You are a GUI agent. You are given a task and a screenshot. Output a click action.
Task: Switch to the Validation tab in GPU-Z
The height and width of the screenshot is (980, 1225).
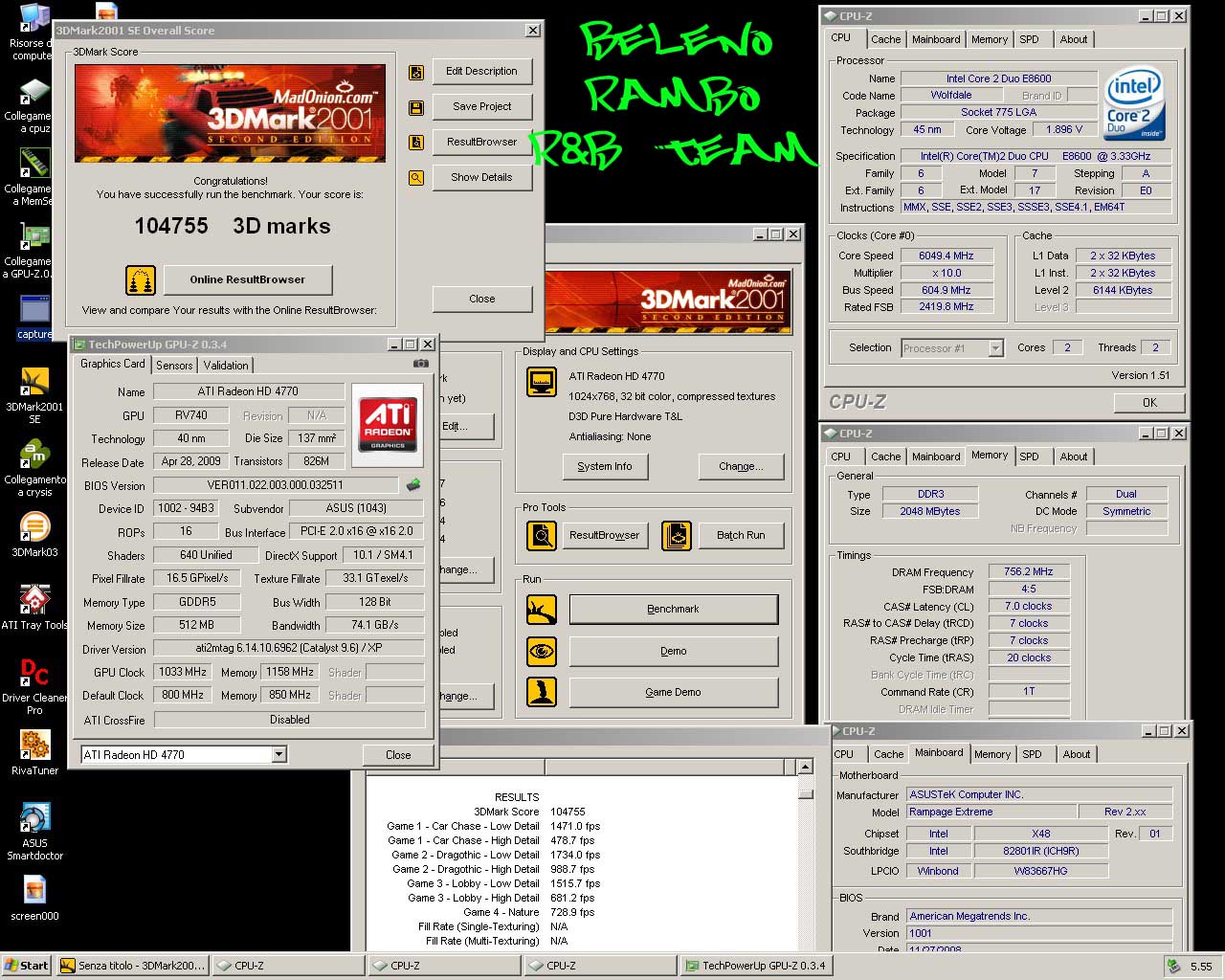pyautogui.click(x=226, y=366)
